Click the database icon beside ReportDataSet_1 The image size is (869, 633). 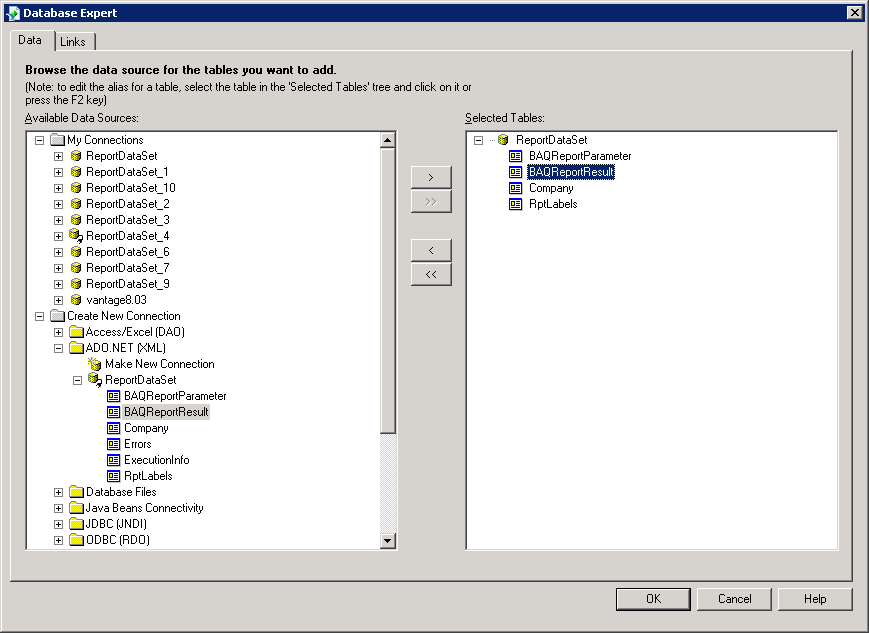76,172
